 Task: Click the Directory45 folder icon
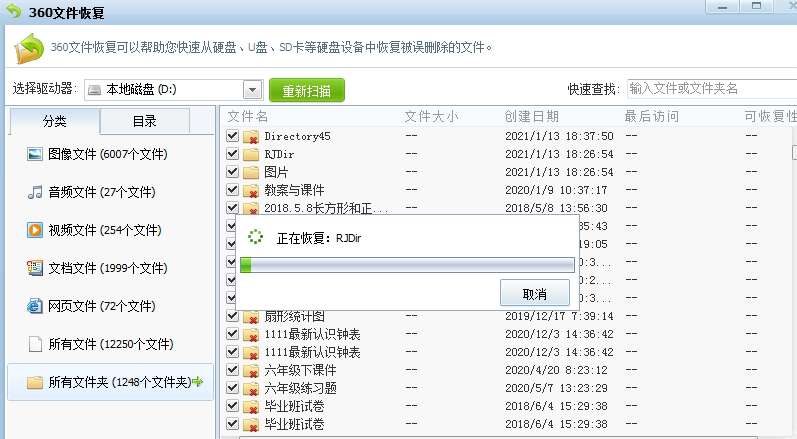pyautogui.click(x=251, y=136)
